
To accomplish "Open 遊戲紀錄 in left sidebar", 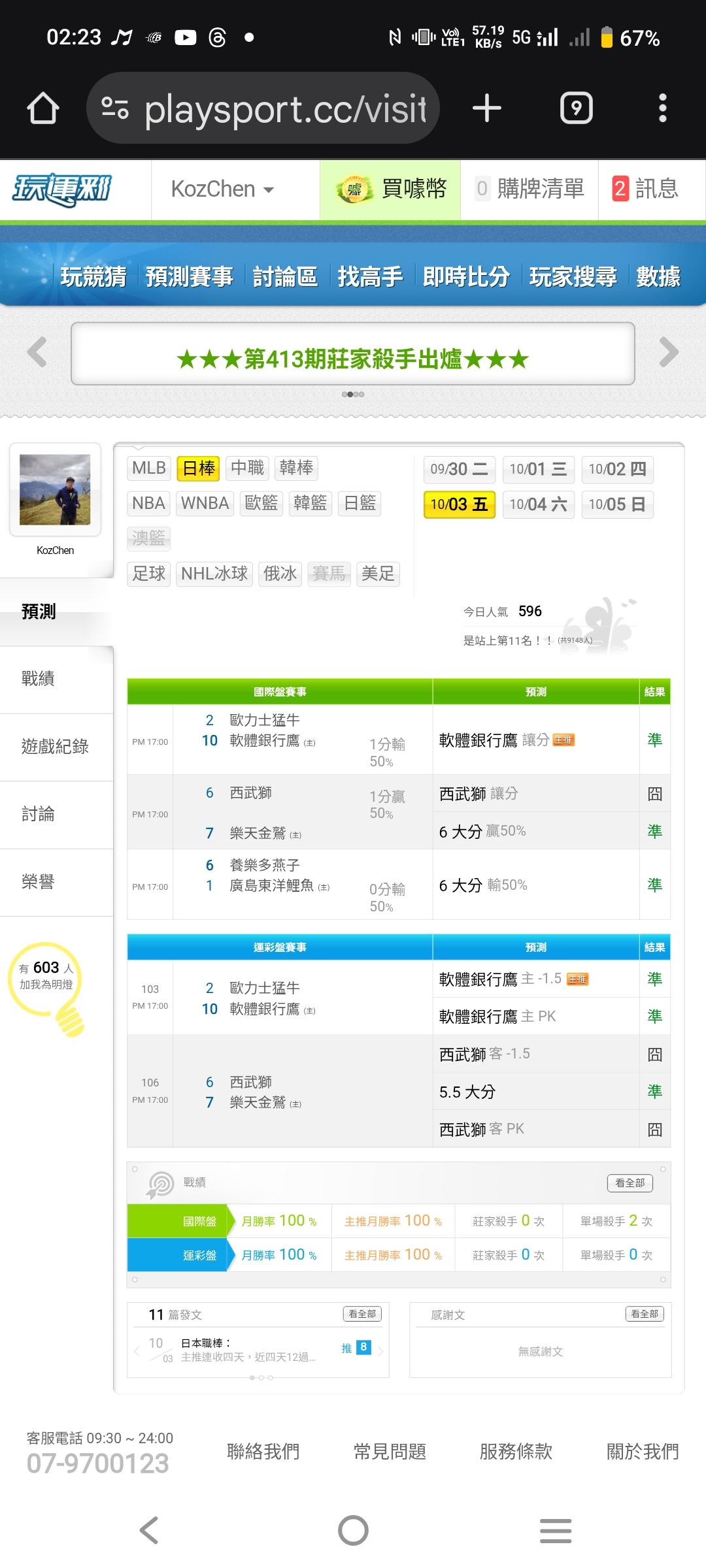I will (x=56, y=747).
